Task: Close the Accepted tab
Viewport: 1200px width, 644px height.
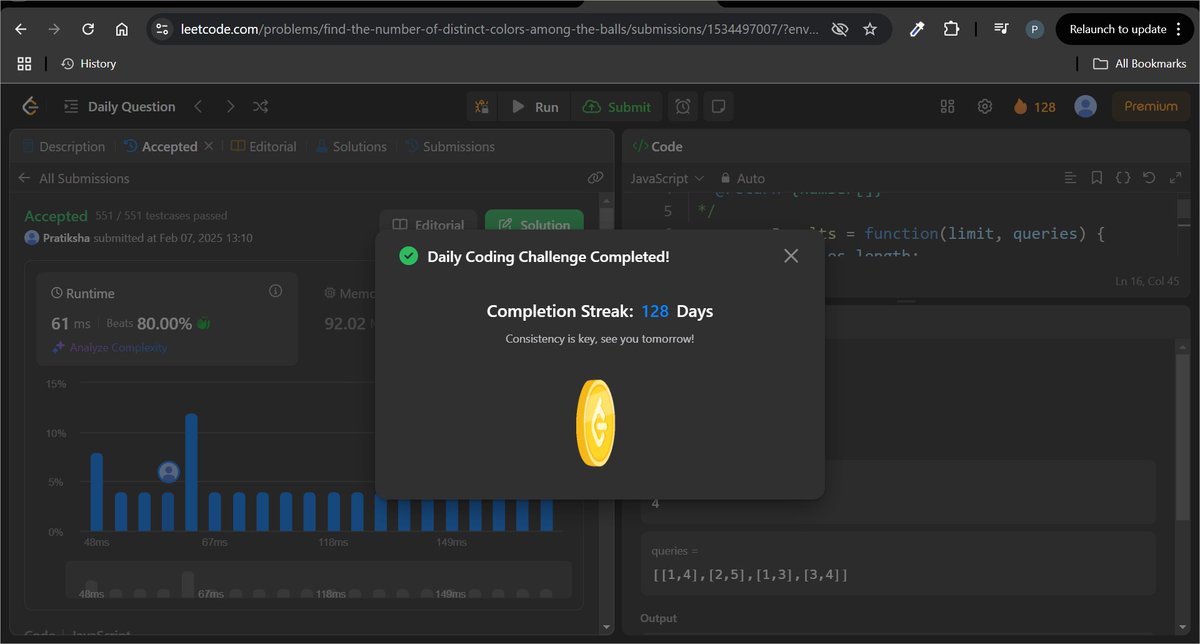Action: 208,146
